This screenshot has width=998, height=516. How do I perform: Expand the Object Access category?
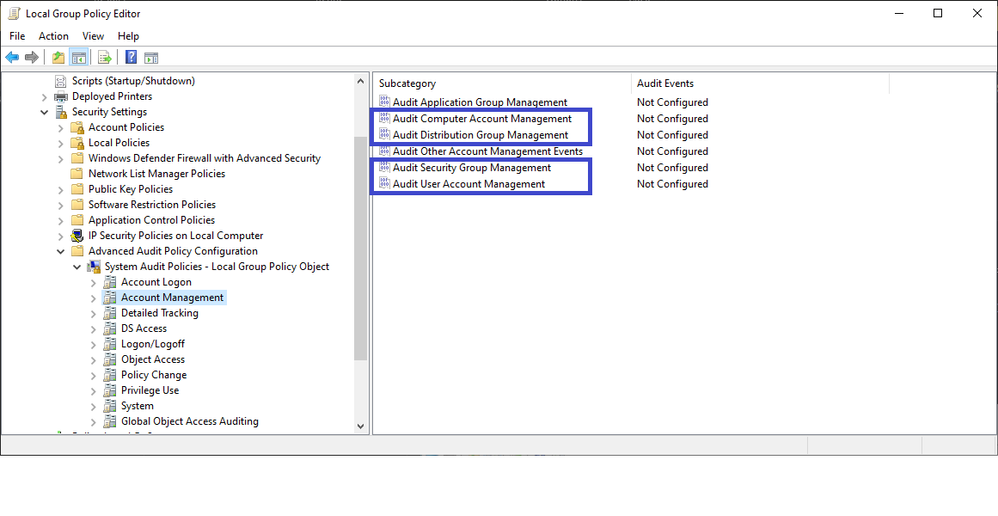94,359
